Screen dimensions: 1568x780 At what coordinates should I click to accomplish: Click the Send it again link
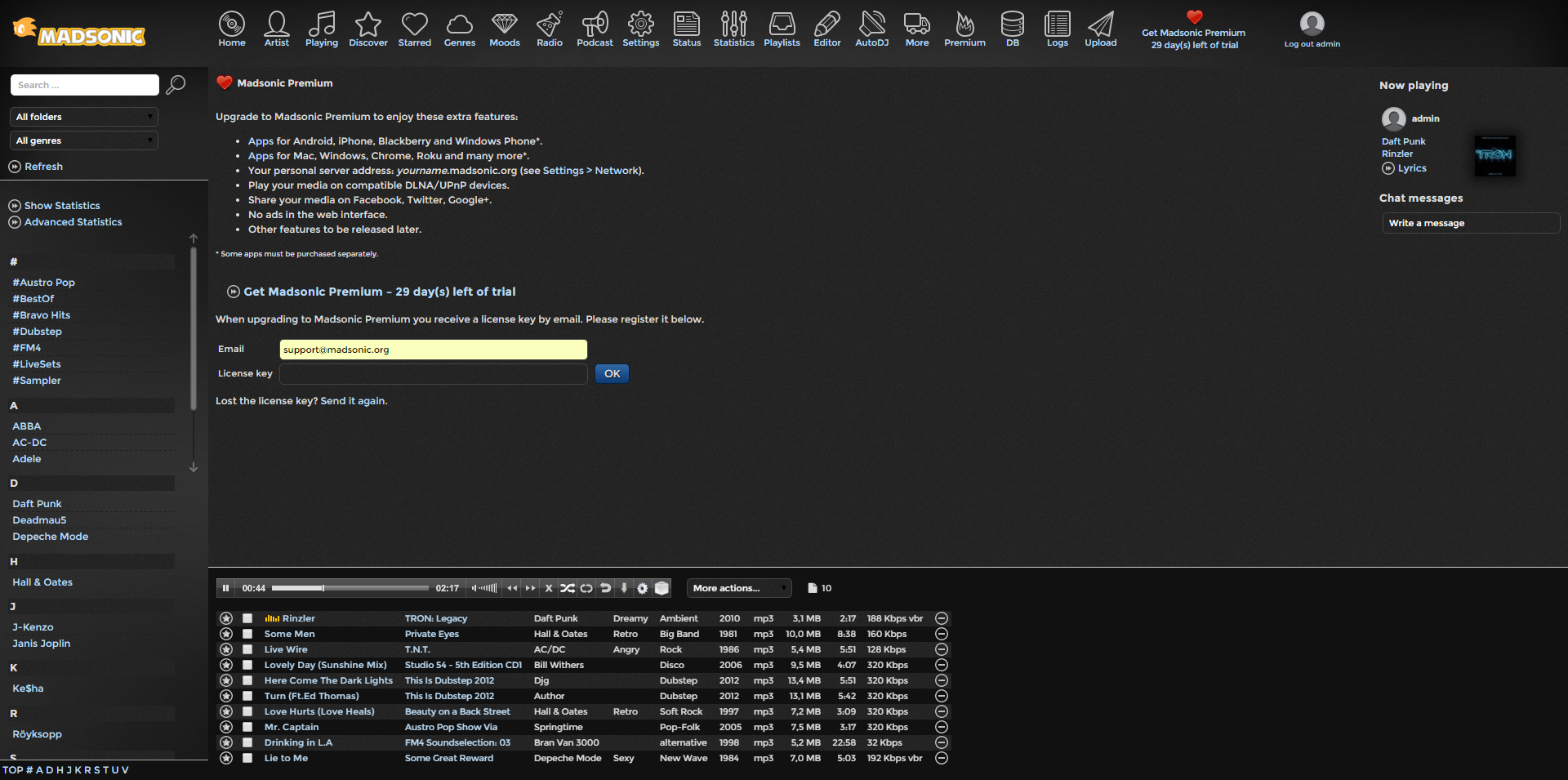pos(353,401)
